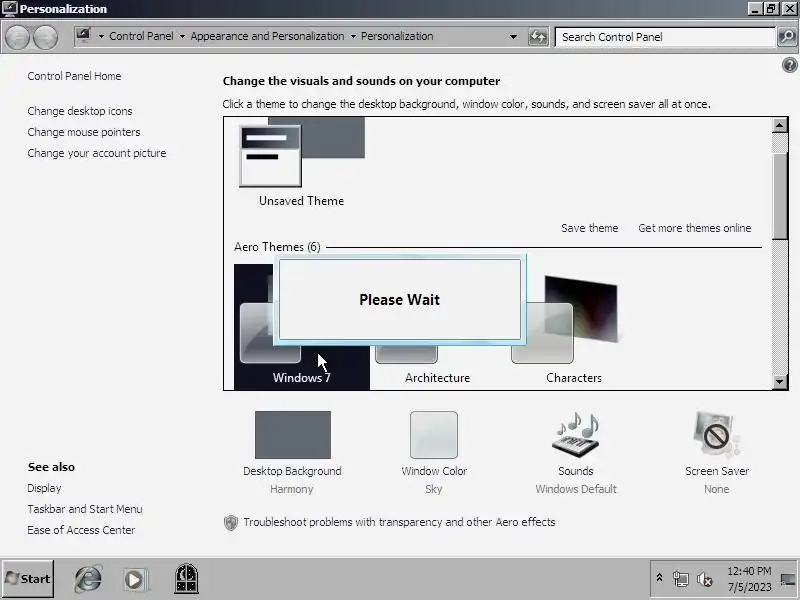The height and width of the screenshot is (600, 800).
Task: Click in the Search Control Panel field
Action: coord(665,37)
